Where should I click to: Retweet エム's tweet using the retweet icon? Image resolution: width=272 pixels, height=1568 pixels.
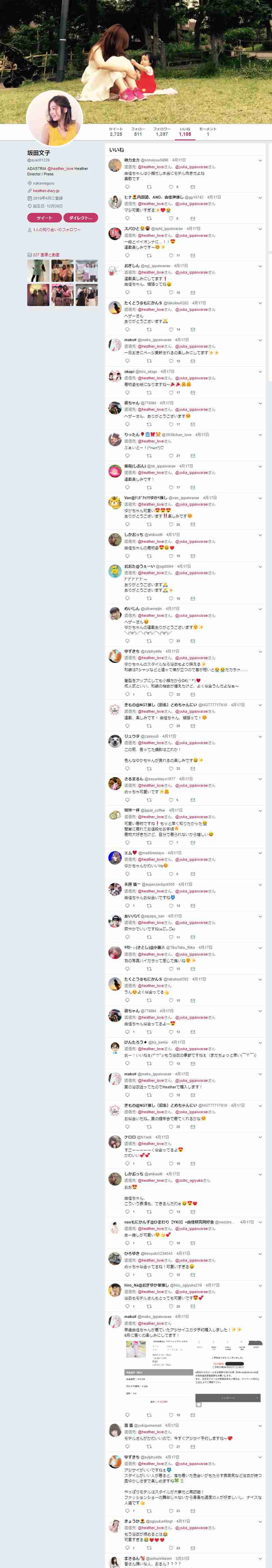click(x=149, y=873)
